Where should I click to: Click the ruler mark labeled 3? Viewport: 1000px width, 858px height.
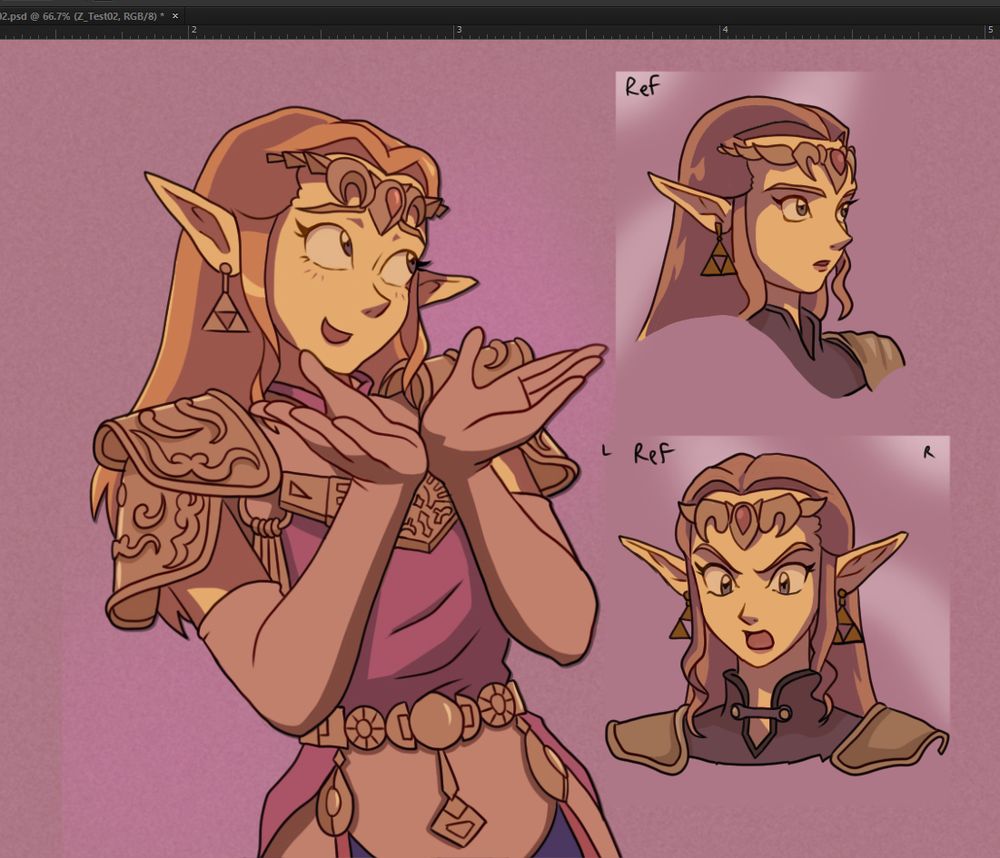(x=459, y=30)
